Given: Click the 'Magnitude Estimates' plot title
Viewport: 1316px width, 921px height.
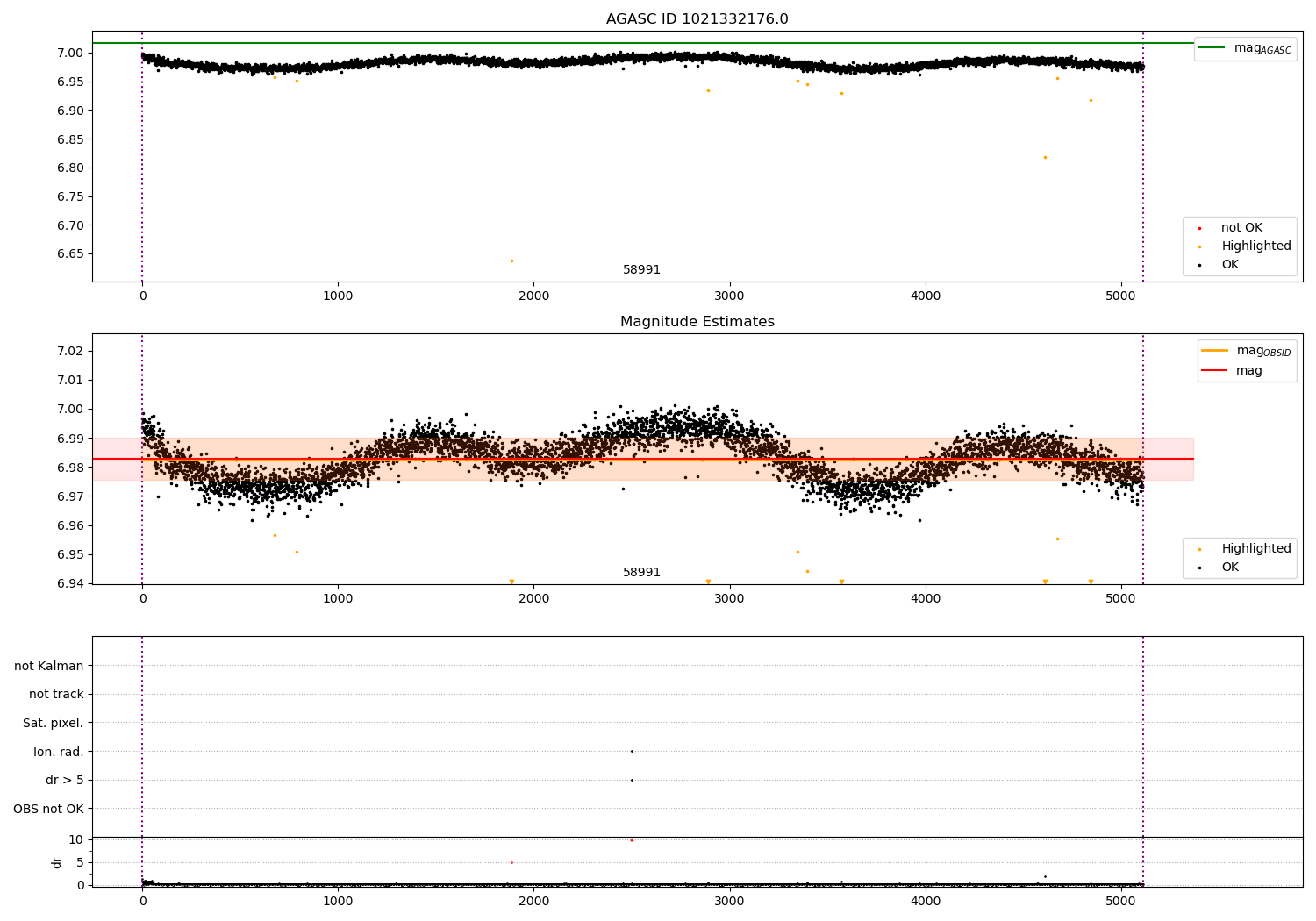Looking at the screenshot, I should [697, 322].
